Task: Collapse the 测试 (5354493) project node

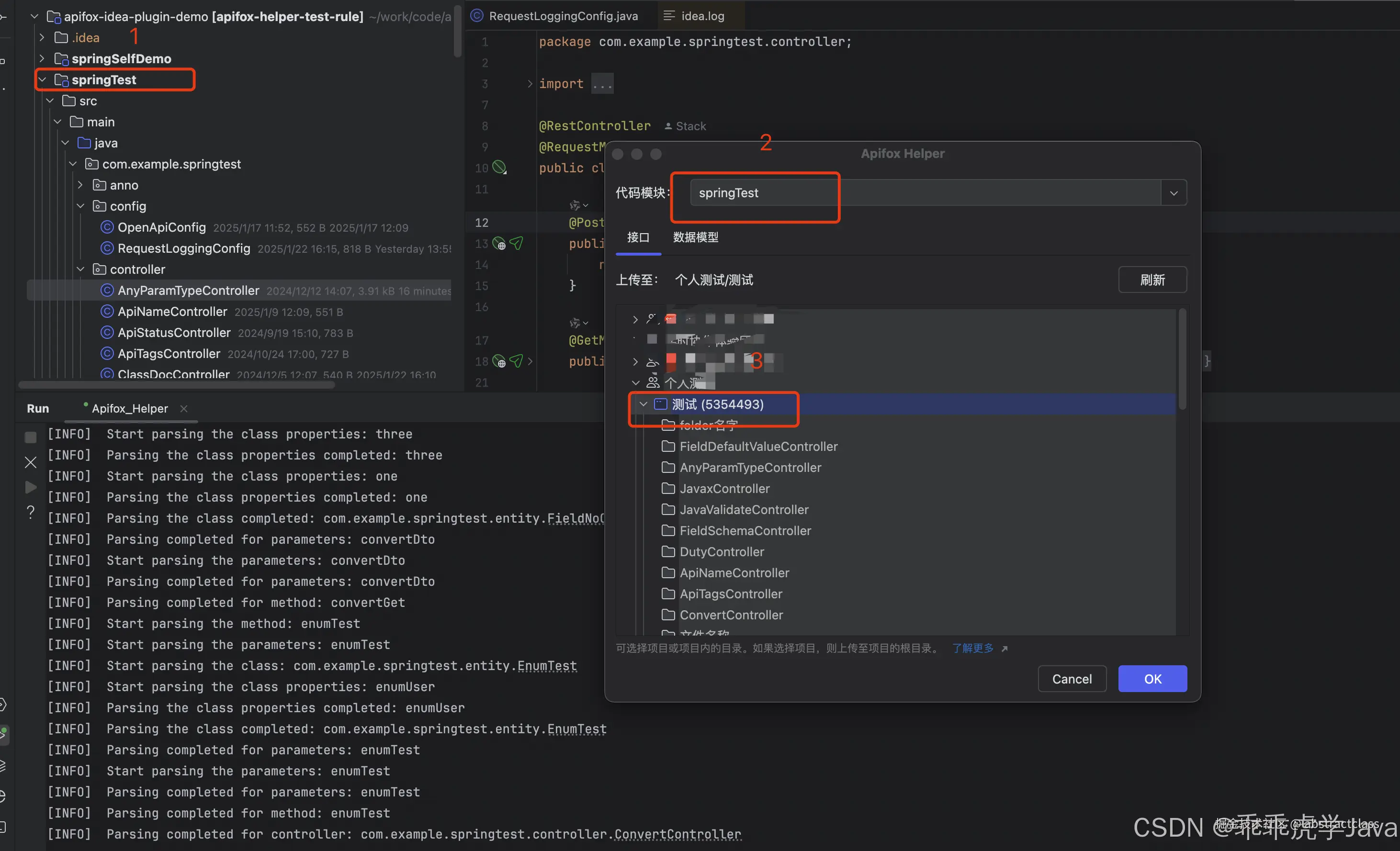Action: [x=643, y=404]
